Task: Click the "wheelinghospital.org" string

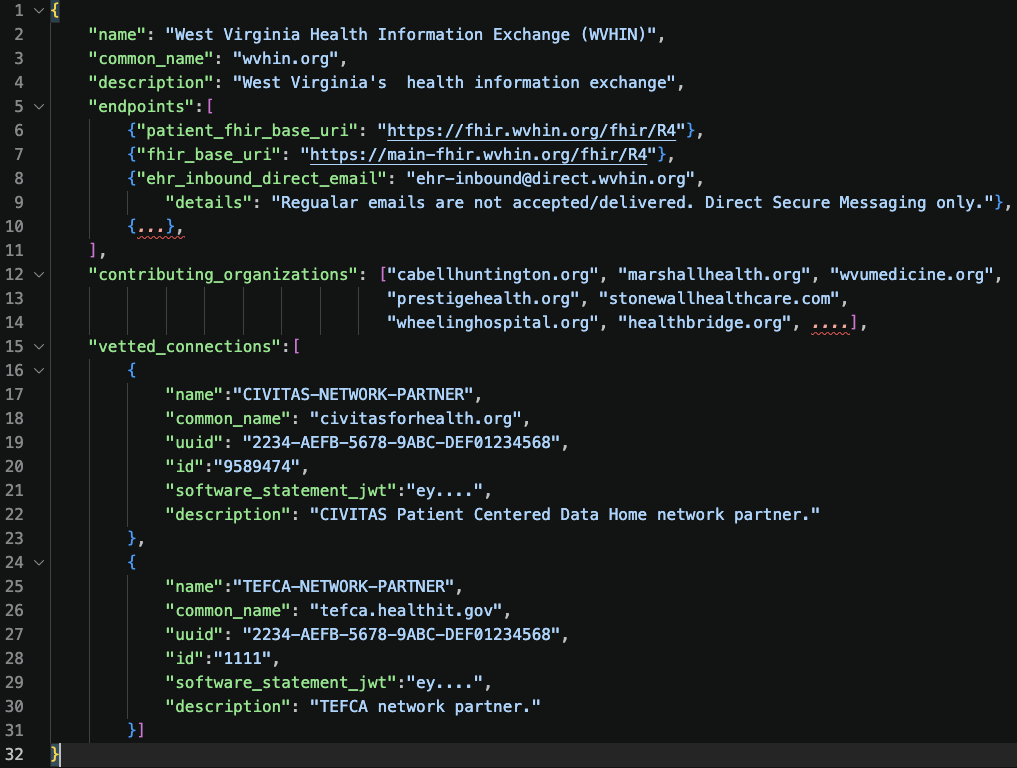Action: [493, 322]
